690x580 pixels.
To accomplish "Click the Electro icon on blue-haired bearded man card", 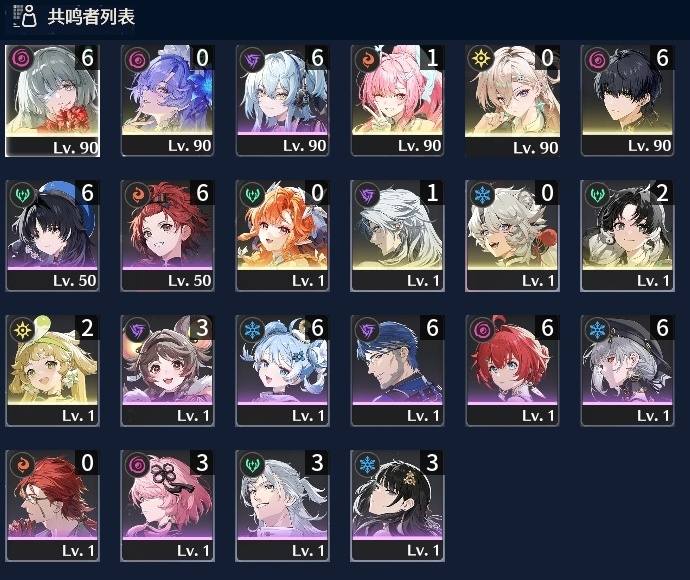I will [367, 329].
